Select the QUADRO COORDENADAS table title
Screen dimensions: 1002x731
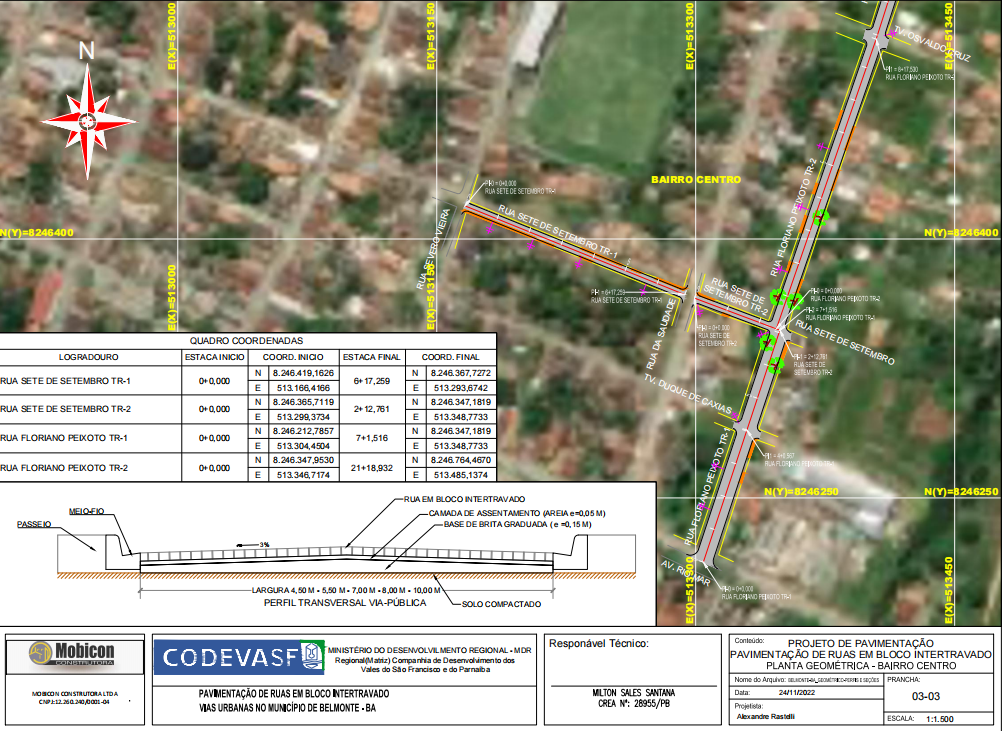(246, 340)
